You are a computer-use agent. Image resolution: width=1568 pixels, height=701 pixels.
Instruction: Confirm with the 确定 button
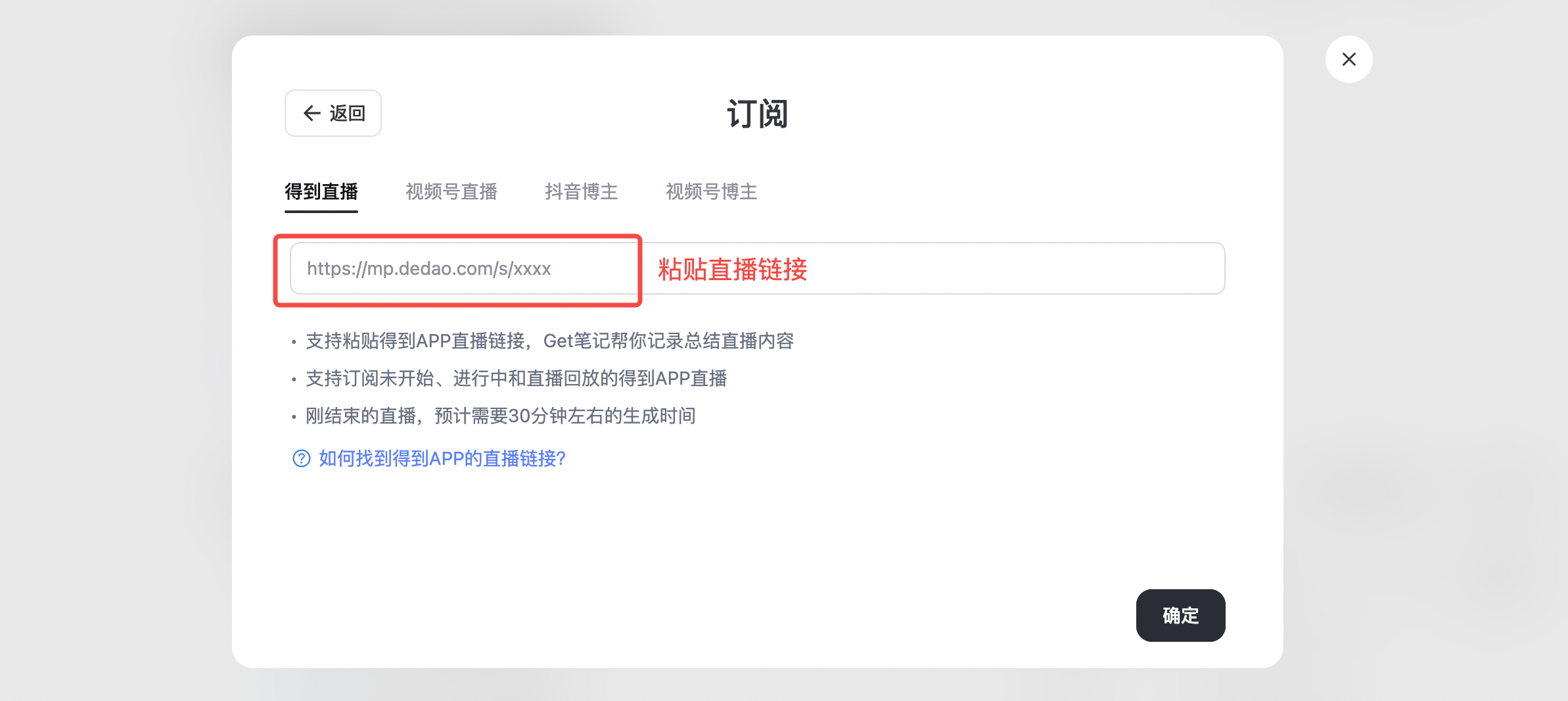click(1180, 616)
